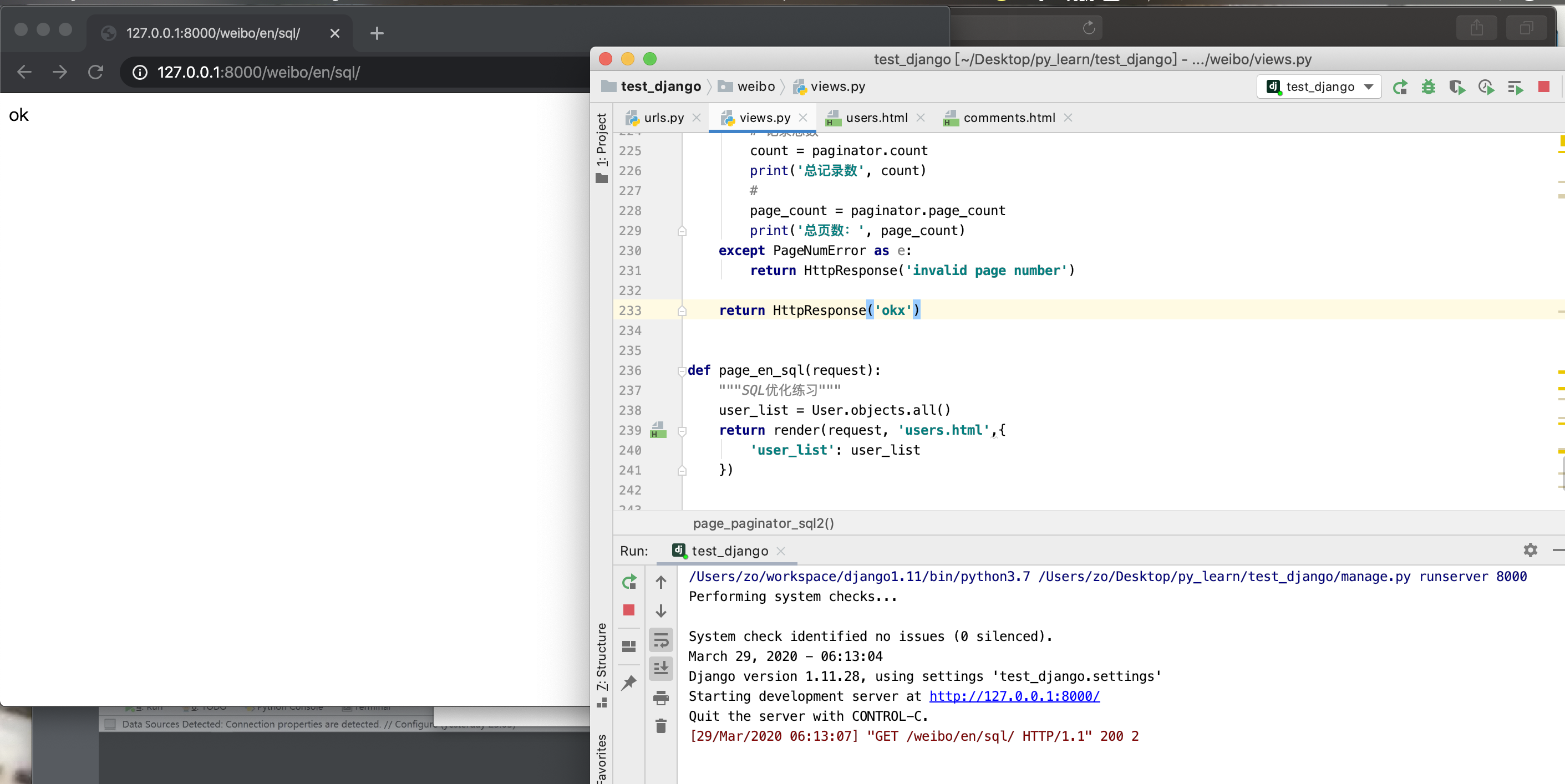
Task: Open the test_django run configuration dropdown
Action: point(1319,87)
